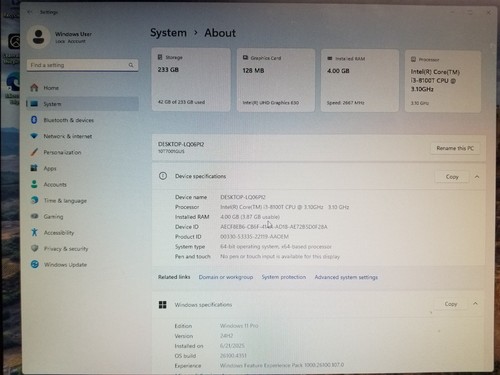The height and width of the screenshot is (375, 500).
Task: Click the Find a setting search box
Action: click(x=82, y=65)
